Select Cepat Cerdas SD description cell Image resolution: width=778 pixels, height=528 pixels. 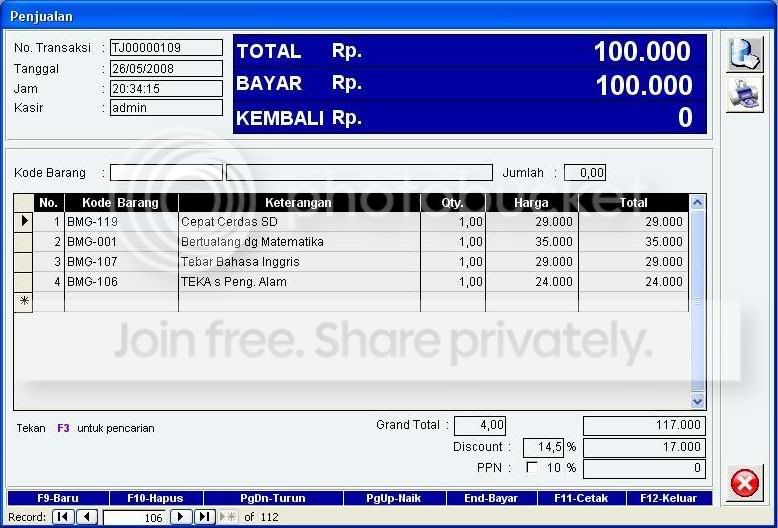[x=299, y=222]
